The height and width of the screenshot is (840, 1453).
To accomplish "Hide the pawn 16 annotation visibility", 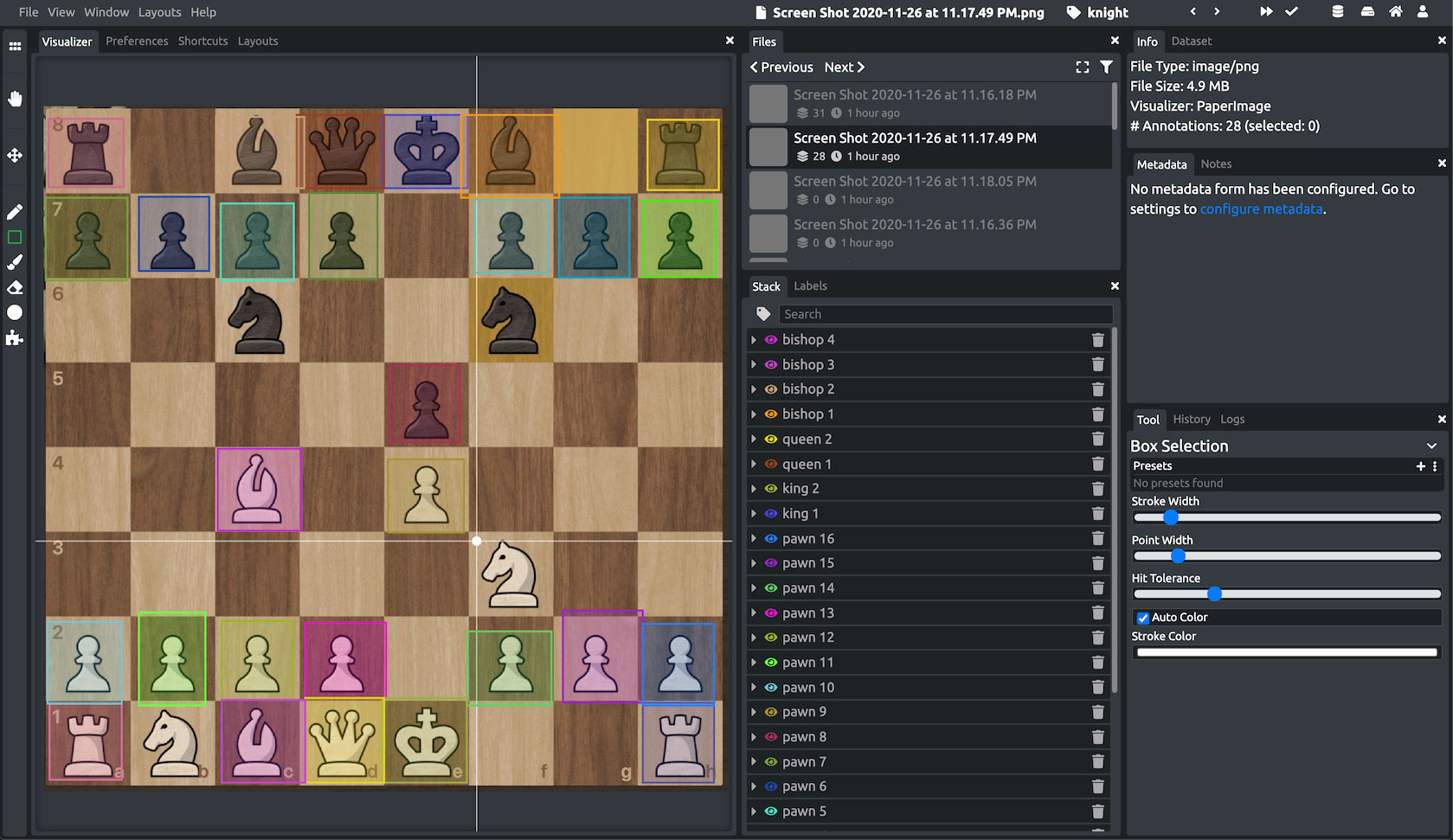I will 771,538.
